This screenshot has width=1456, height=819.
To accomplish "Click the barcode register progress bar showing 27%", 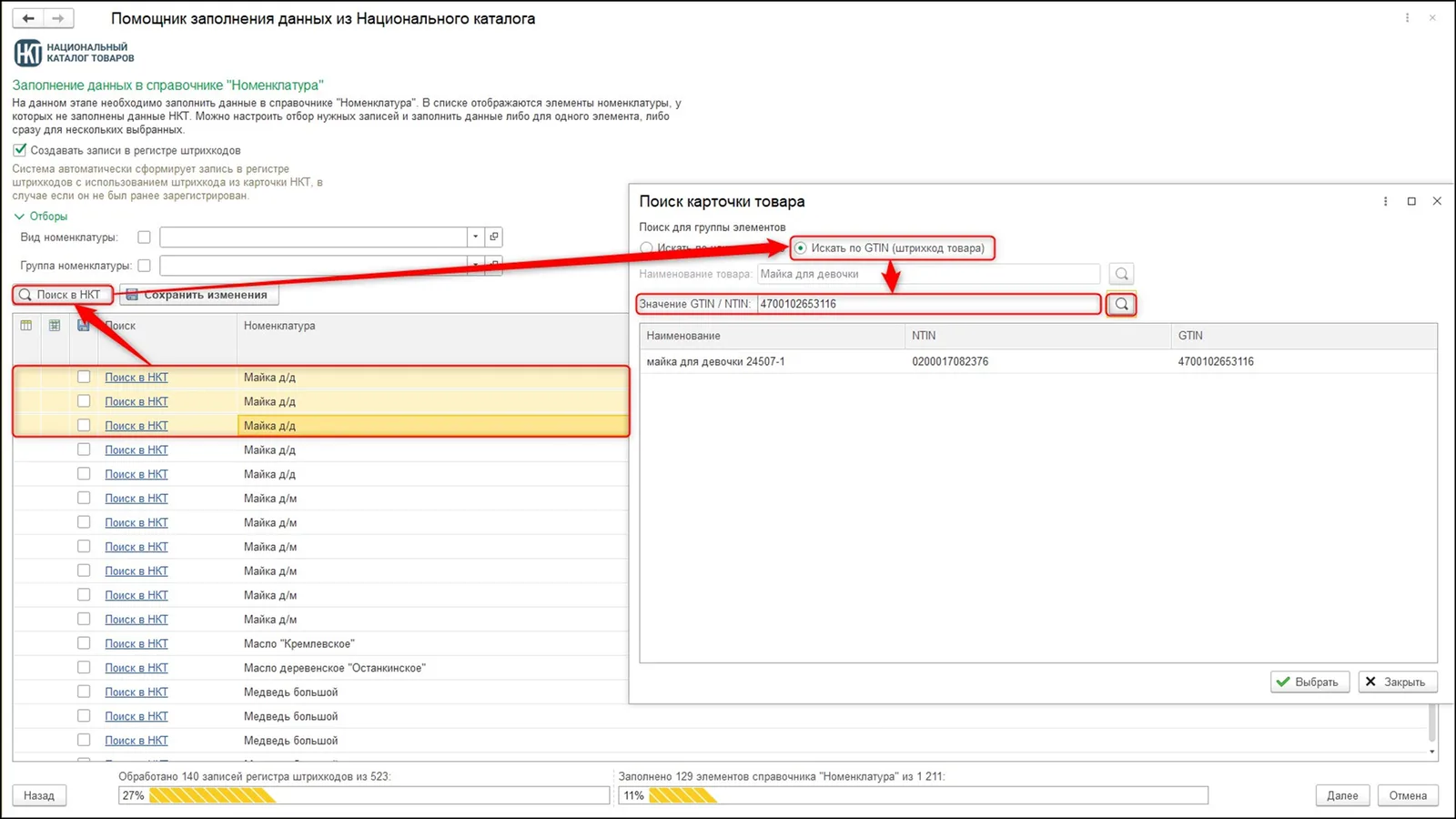I will pos(364,795).
